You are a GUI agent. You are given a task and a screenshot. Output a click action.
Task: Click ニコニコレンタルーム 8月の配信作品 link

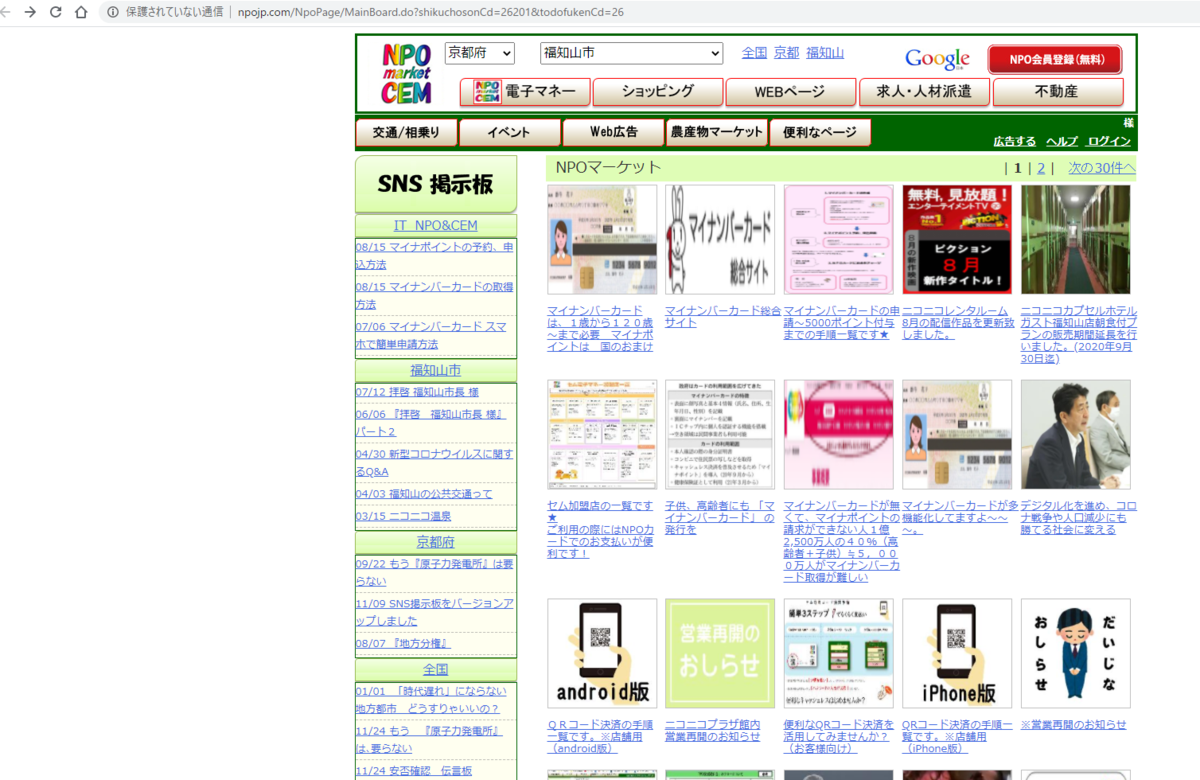pos(960,323)
